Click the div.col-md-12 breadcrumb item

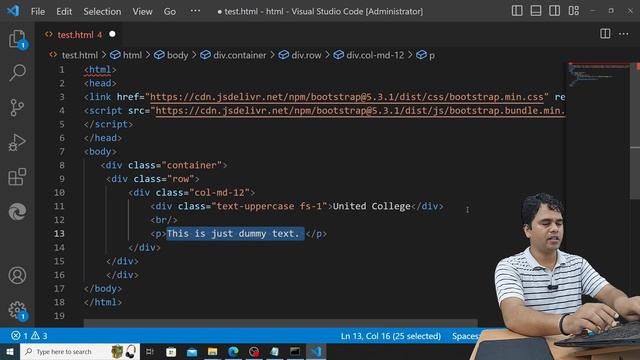click(x=375, y=55)
